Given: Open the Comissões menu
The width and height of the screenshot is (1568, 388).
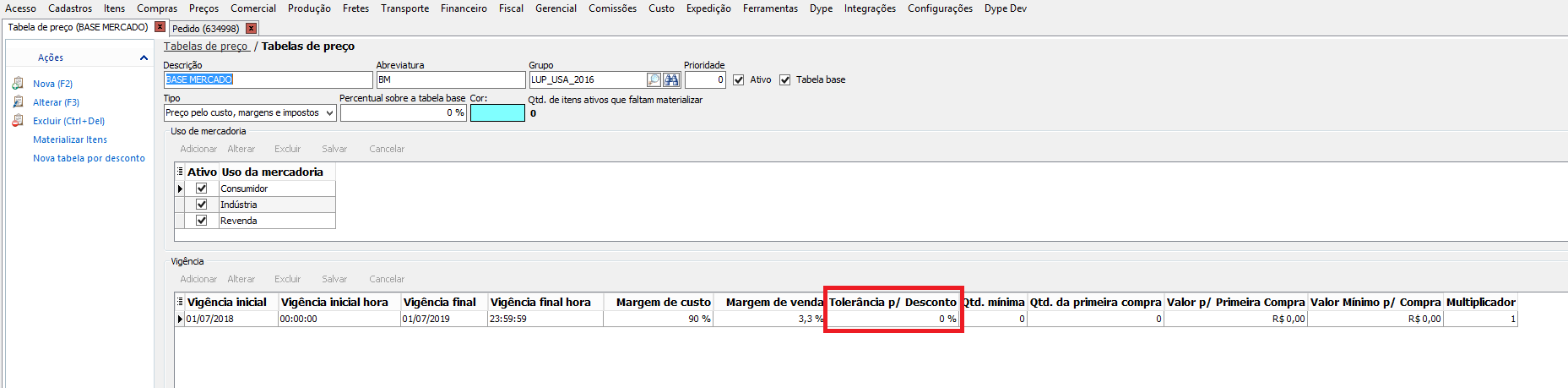Looking at the screenshot, I should click(x=612, y=8).
